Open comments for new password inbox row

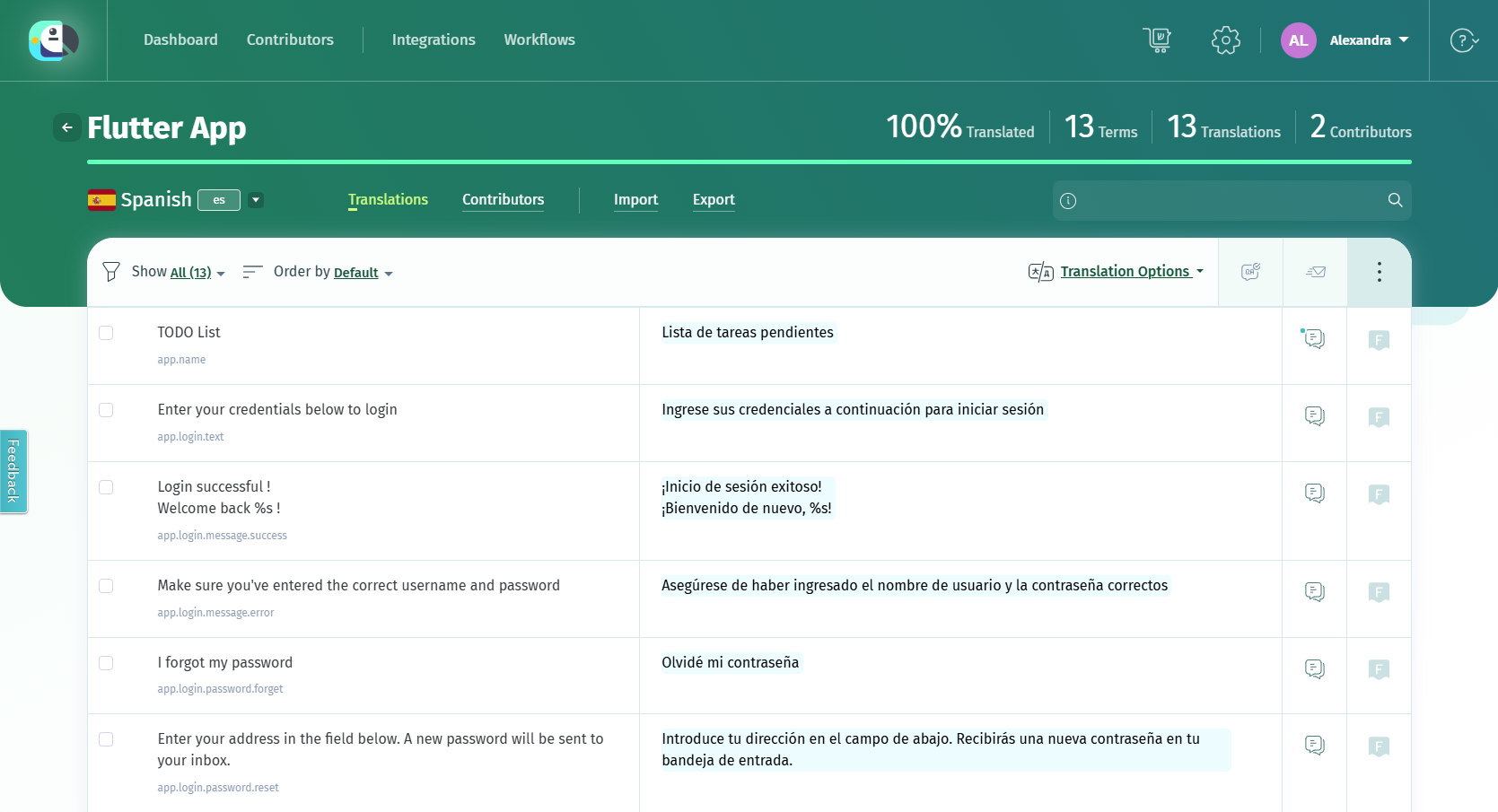tap(1315, 746)
